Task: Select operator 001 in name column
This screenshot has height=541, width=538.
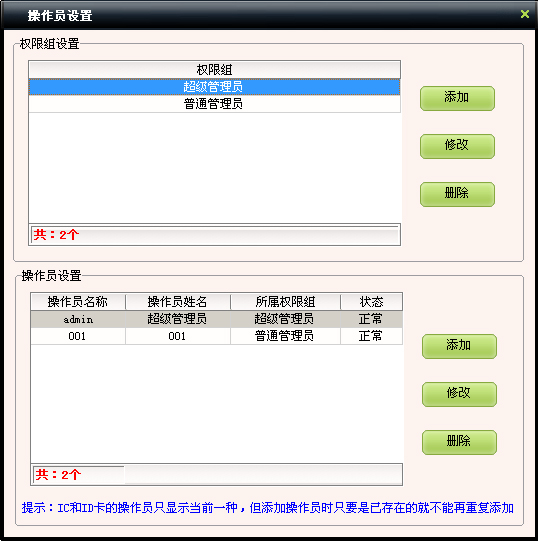Action: tap(78, 336)
